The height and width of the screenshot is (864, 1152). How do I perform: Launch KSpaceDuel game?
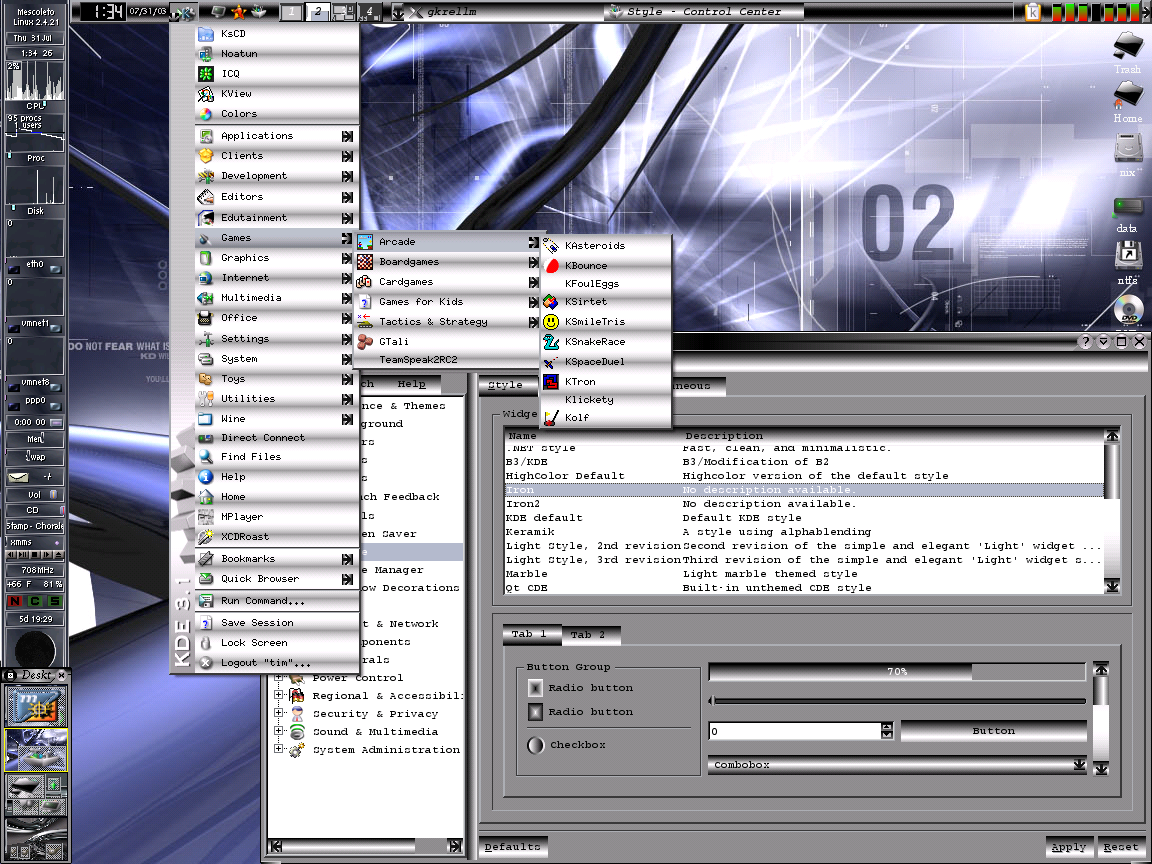(606, 361)
